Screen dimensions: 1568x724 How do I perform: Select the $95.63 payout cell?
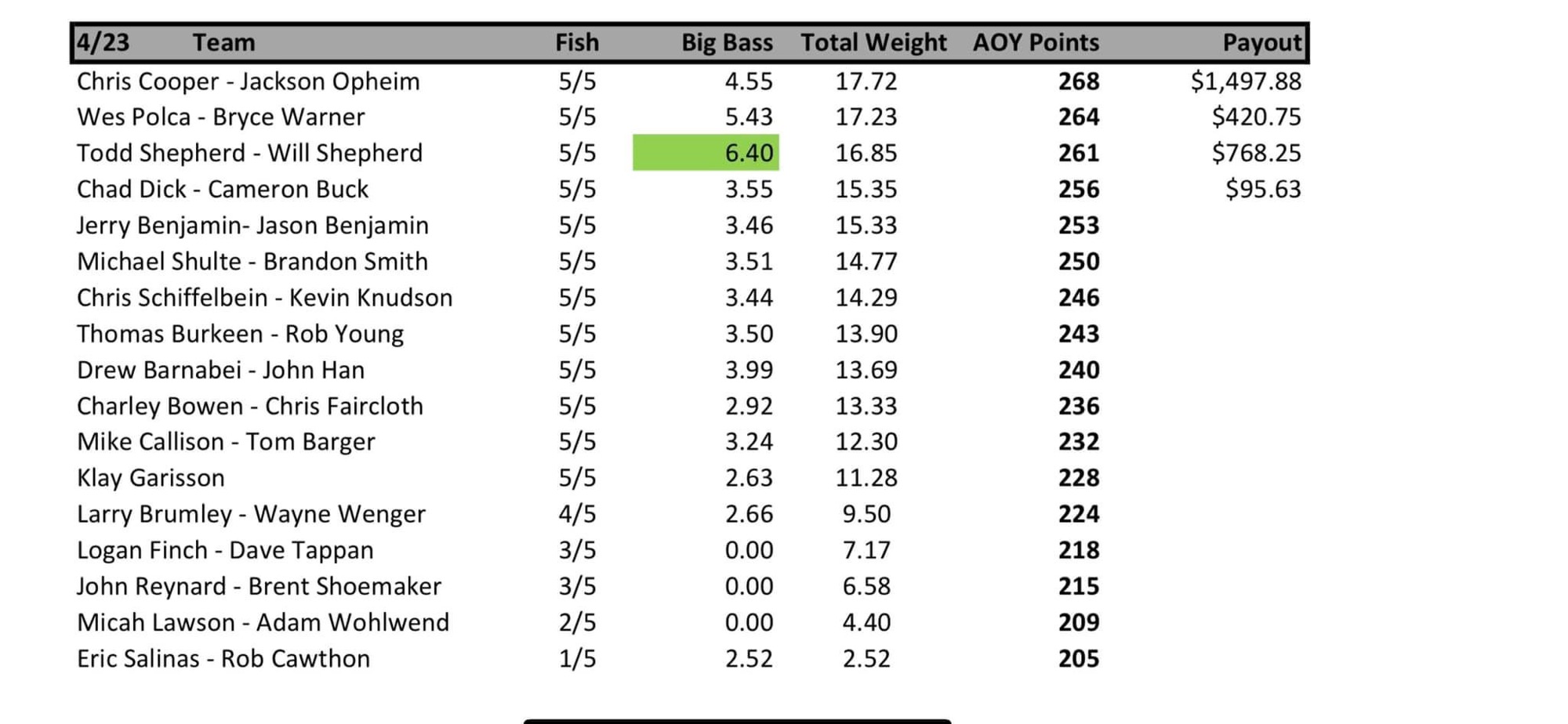click(1262, 190)
